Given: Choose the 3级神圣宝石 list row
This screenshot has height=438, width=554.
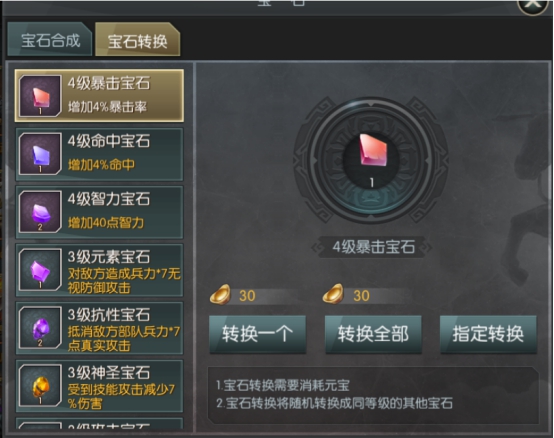Looking at the screenshot, I should coord(99,386).
